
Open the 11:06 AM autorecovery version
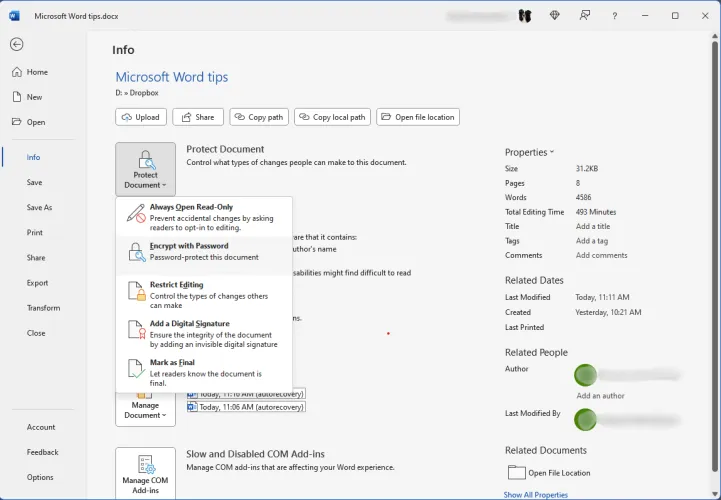pyautogui.click(x=252, y=407)
